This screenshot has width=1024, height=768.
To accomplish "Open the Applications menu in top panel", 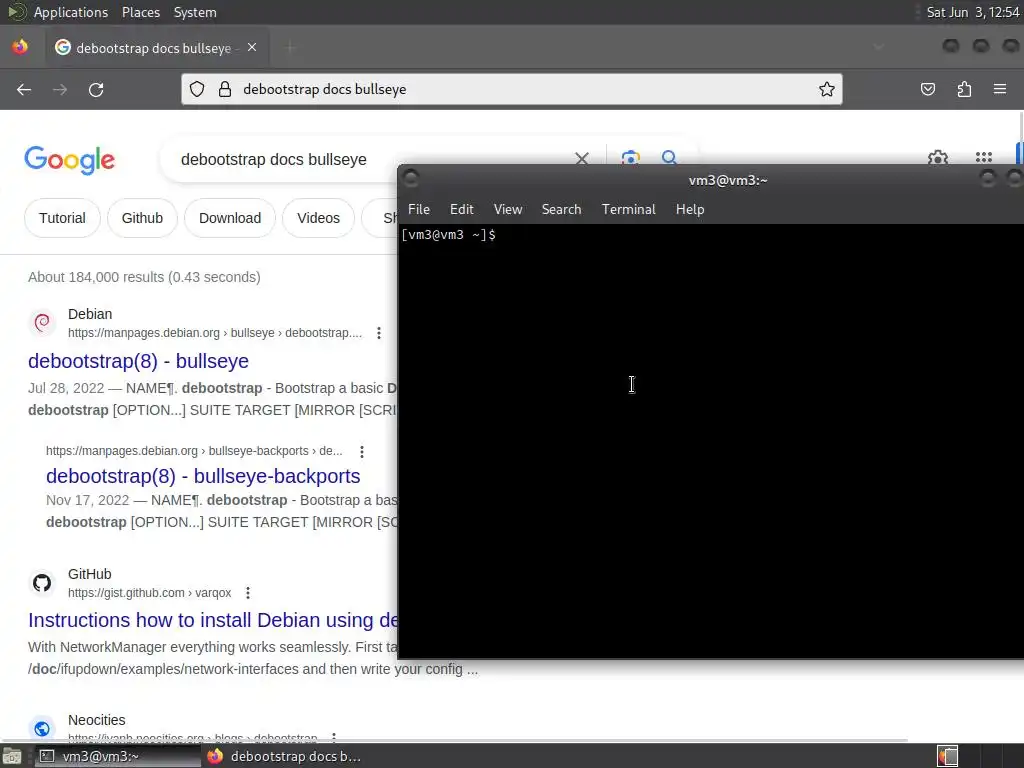I will click(x=71, y=12).
